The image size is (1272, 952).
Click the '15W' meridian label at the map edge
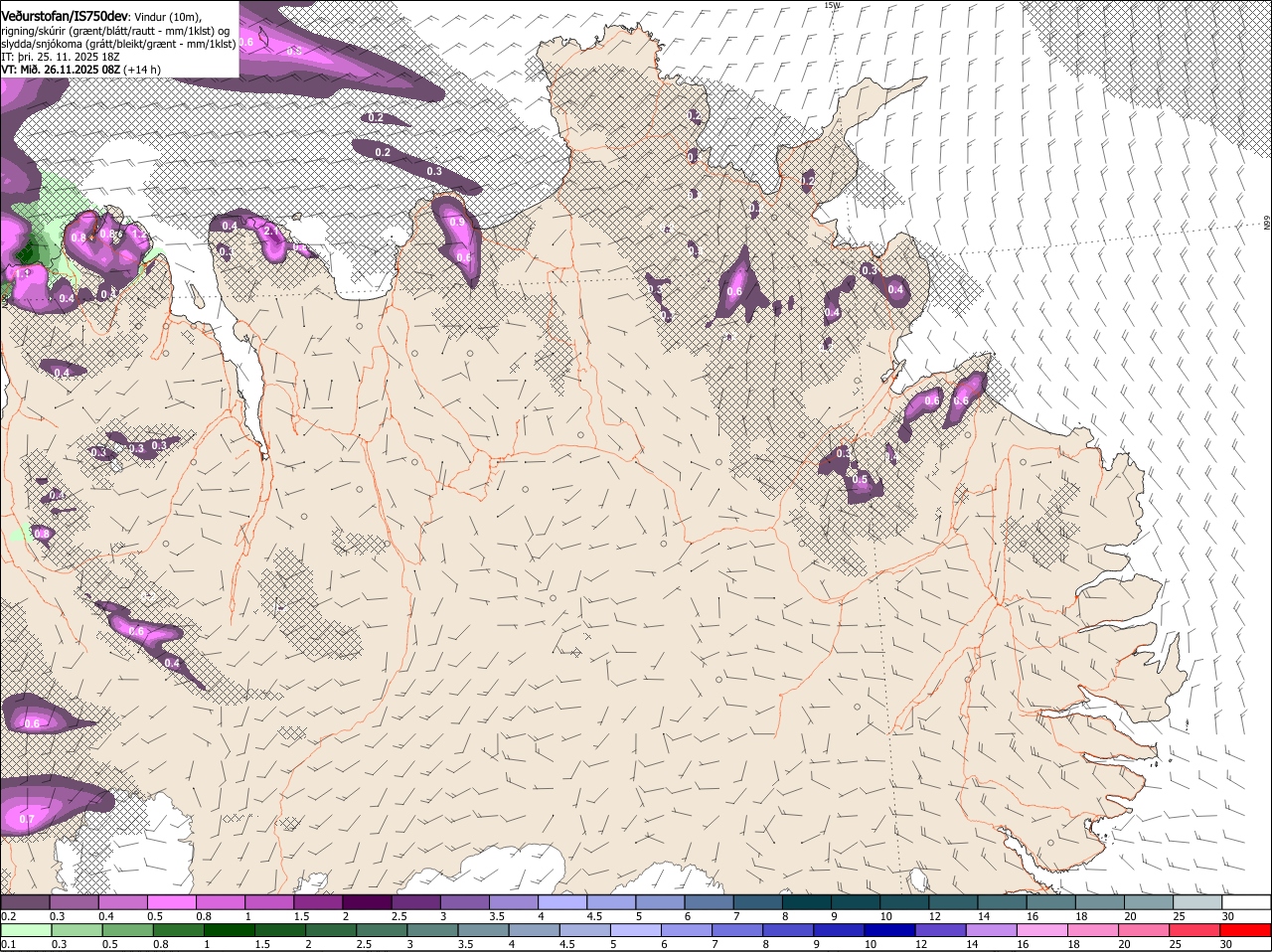832,5
